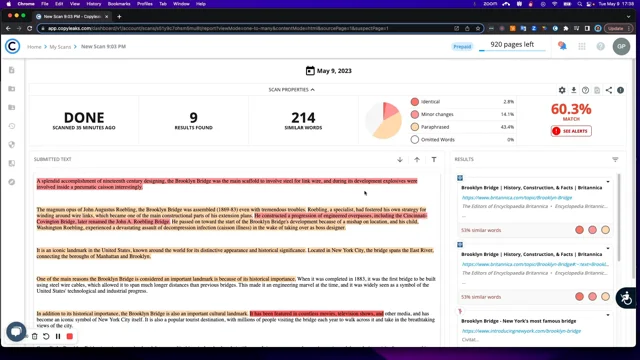Click the Prepaid badge
The height and width of the screenshot is (360, 640).
click(462, 47)
